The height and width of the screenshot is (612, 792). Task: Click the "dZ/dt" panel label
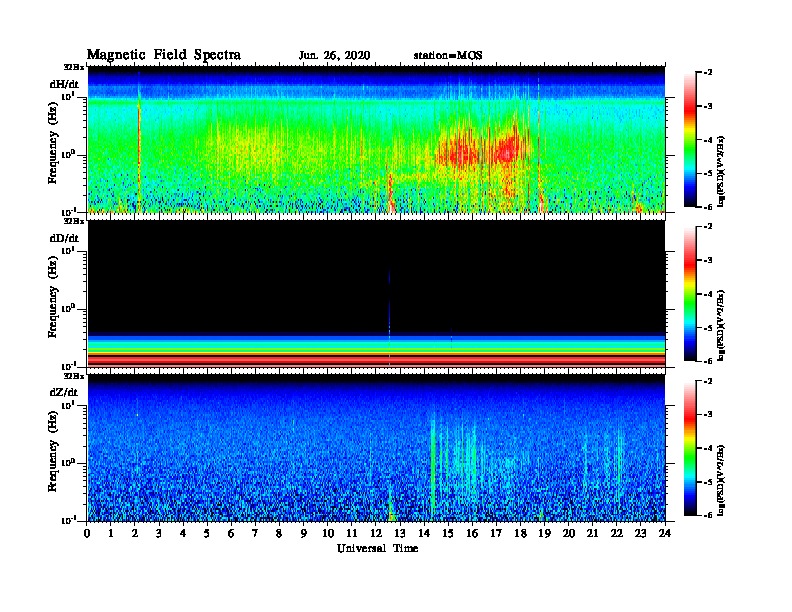click(64, 392)
